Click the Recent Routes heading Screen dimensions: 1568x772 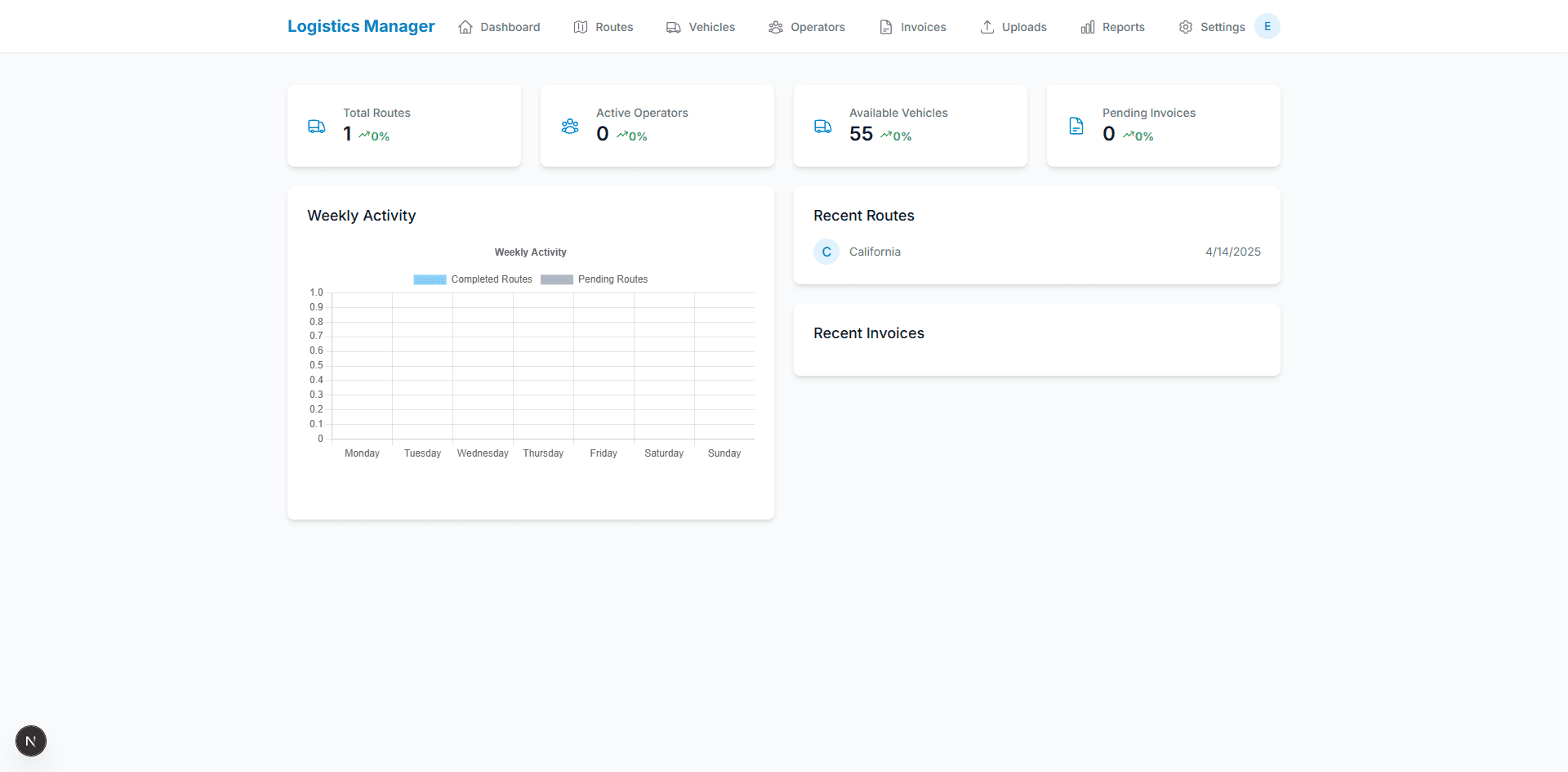tap(864, 216)
